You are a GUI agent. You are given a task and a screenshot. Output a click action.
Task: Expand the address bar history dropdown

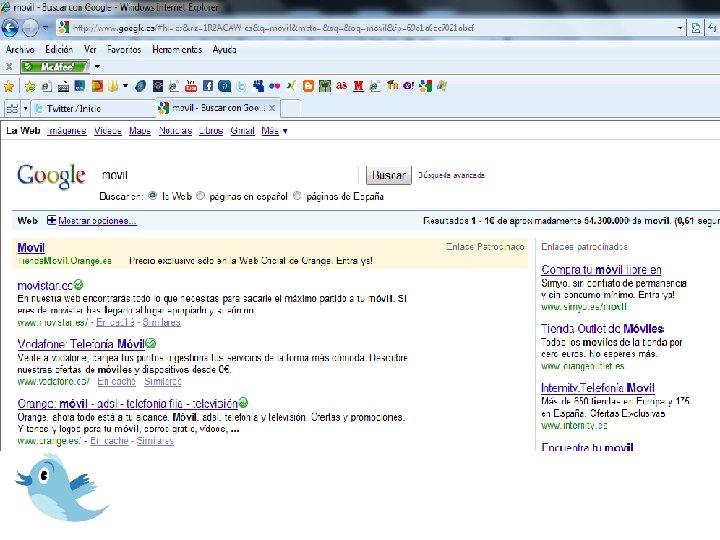click(x=680, y=28)
